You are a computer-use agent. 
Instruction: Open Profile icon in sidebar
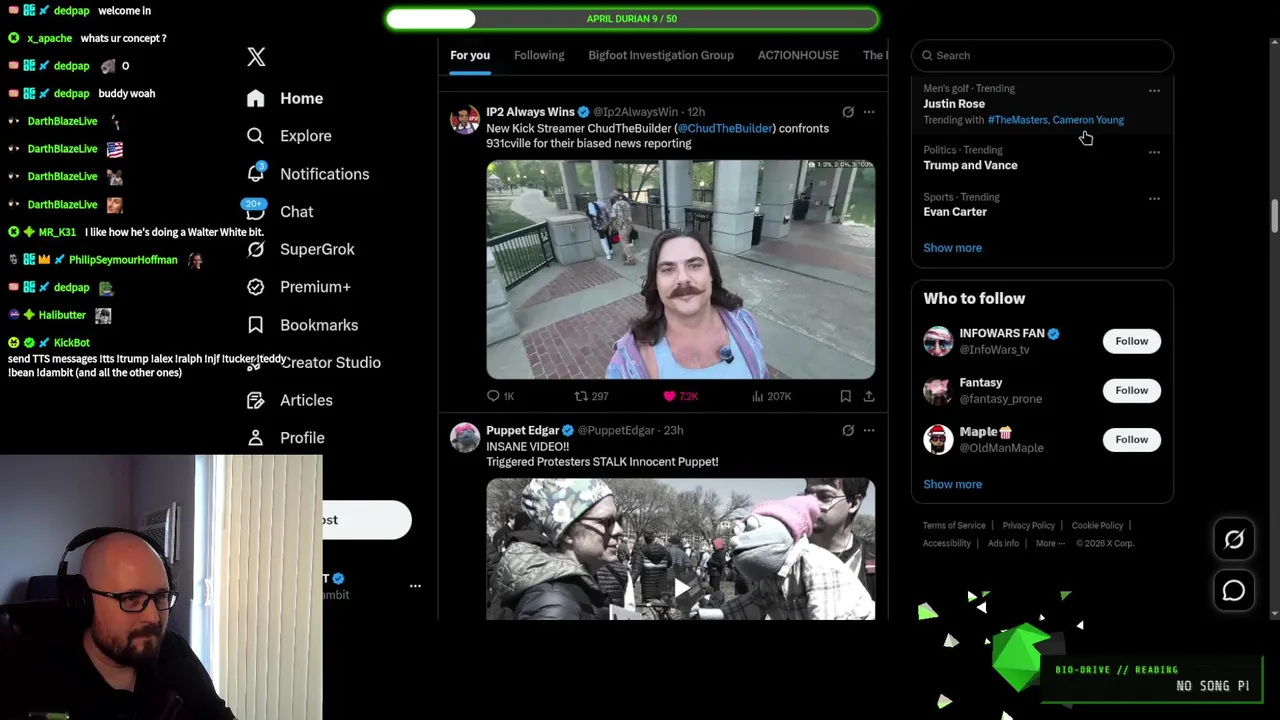[256, 438]
